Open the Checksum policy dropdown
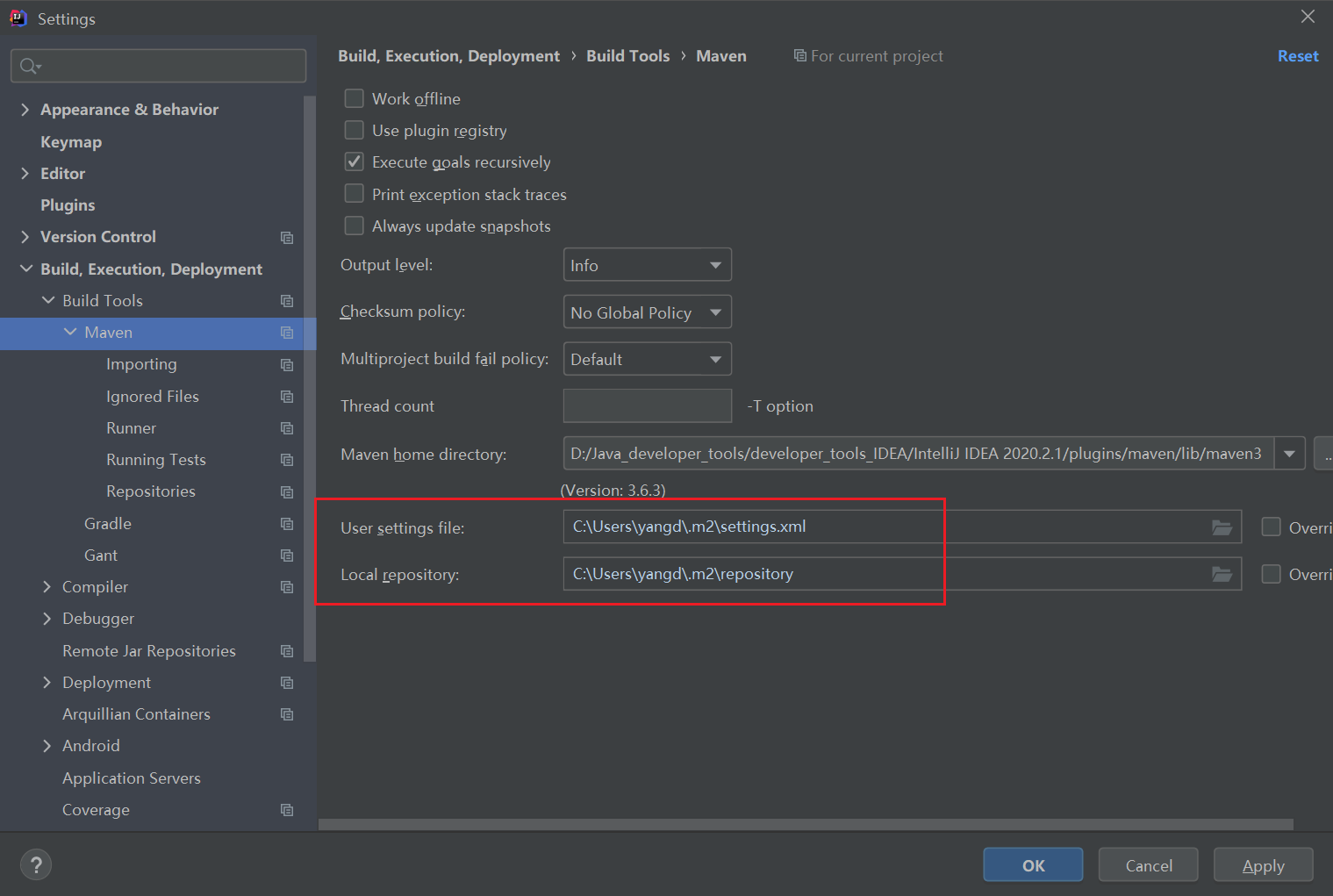 [647, 312]
